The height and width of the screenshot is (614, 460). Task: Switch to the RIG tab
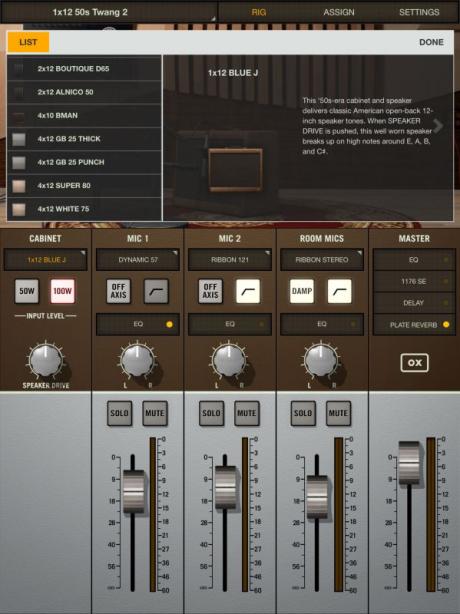[x=258, y=12]
